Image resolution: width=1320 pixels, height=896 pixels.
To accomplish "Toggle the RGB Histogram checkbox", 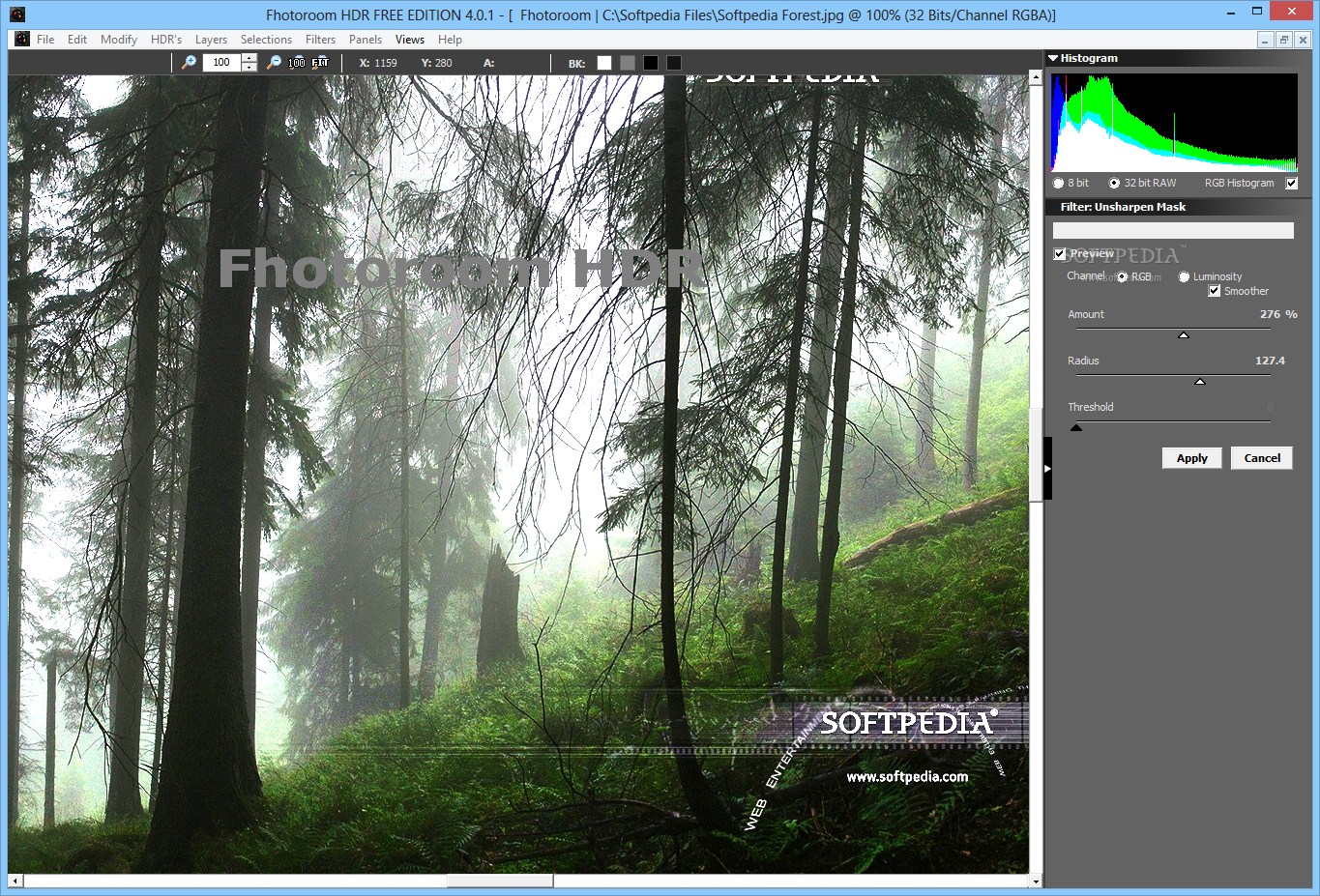I will (x=1291, y=183).
